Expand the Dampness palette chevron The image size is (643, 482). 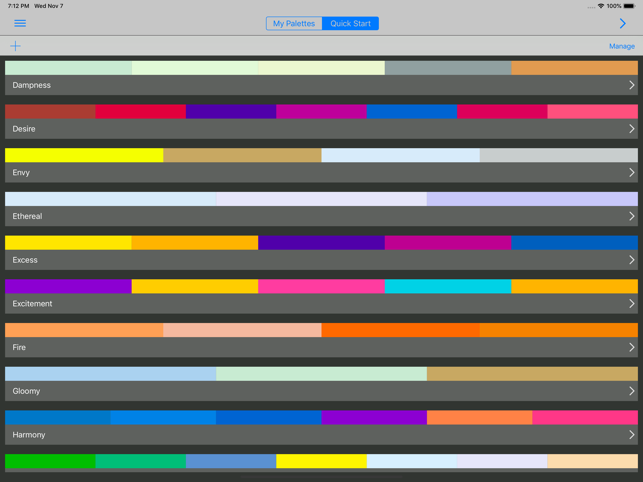(631, 85)
